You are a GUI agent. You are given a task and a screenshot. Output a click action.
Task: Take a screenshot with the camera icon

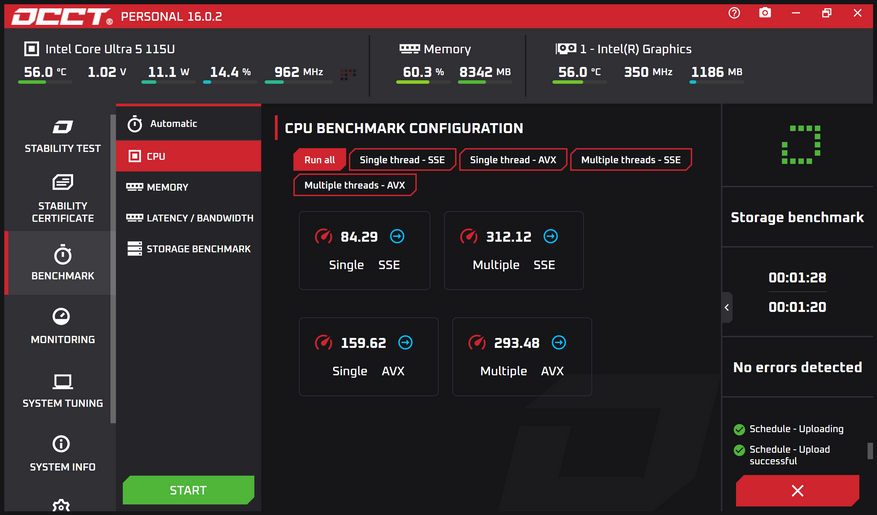pos(765,13)
